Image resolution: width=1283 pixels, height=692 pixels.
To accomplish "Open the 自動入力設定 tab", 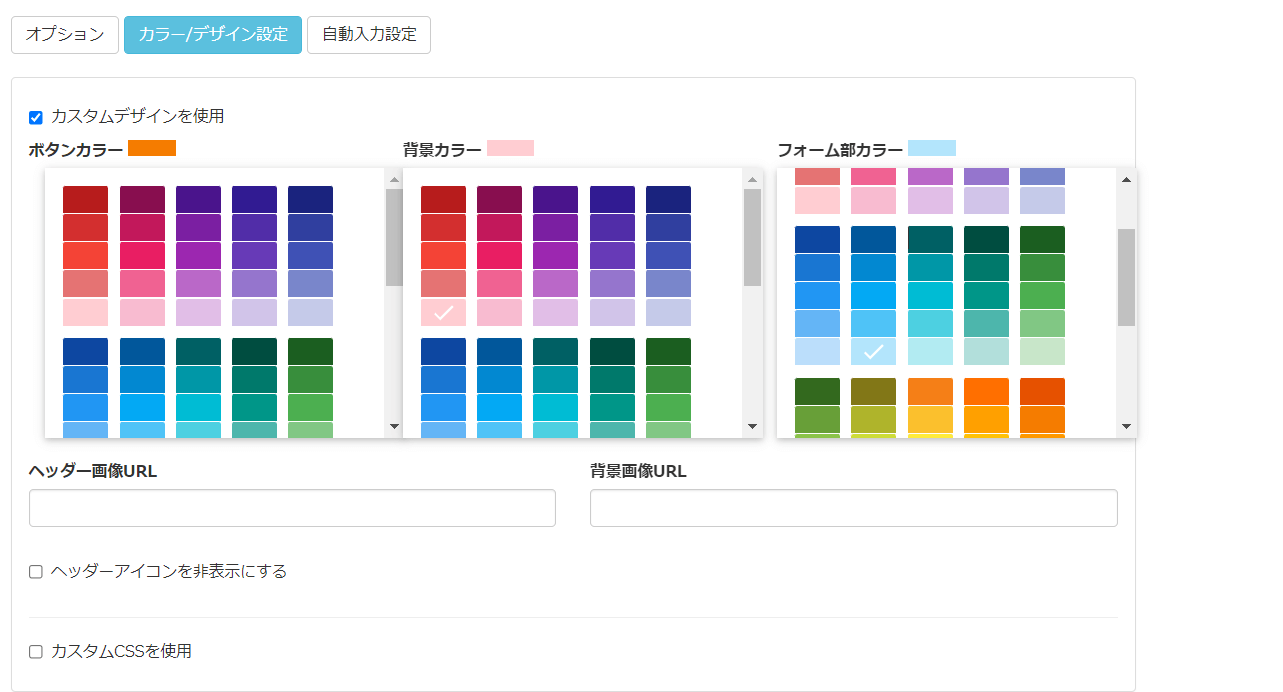I will pos(369,34).
